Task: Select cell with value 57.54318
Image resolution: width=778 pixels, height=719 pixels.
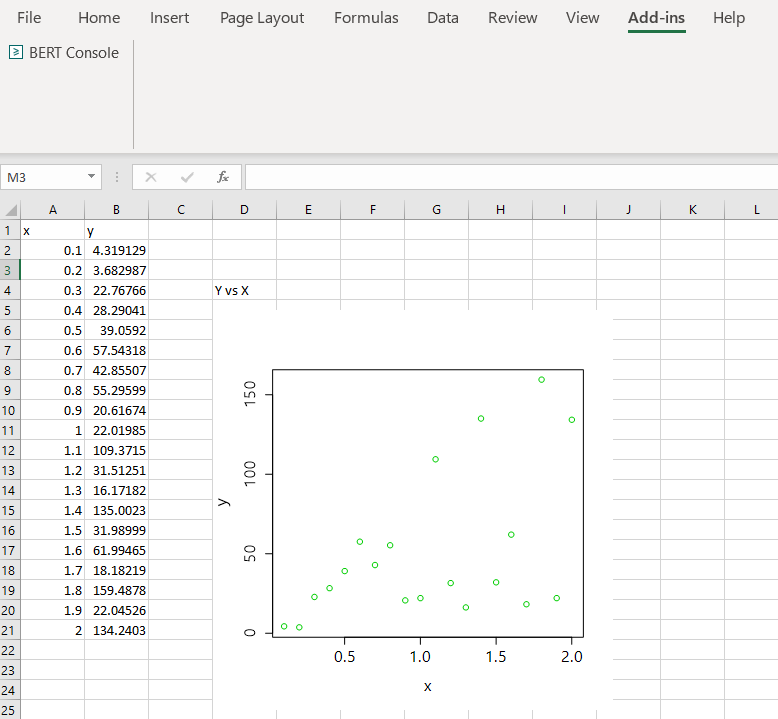Action: [x=116, y=350]
